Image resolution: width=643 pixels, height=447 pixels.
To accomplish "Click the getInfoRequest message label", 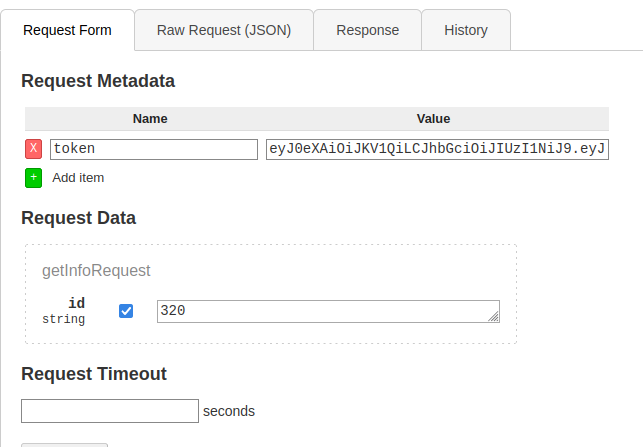I will [96, 271].
